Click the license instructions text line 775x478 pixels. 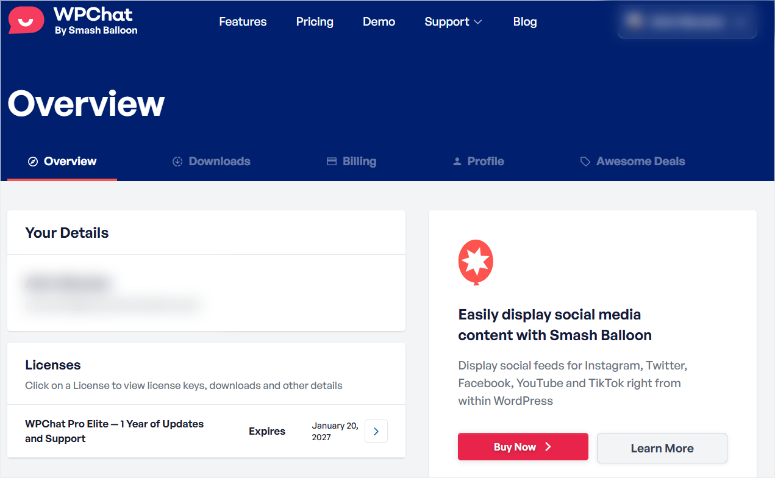[184, 386]
